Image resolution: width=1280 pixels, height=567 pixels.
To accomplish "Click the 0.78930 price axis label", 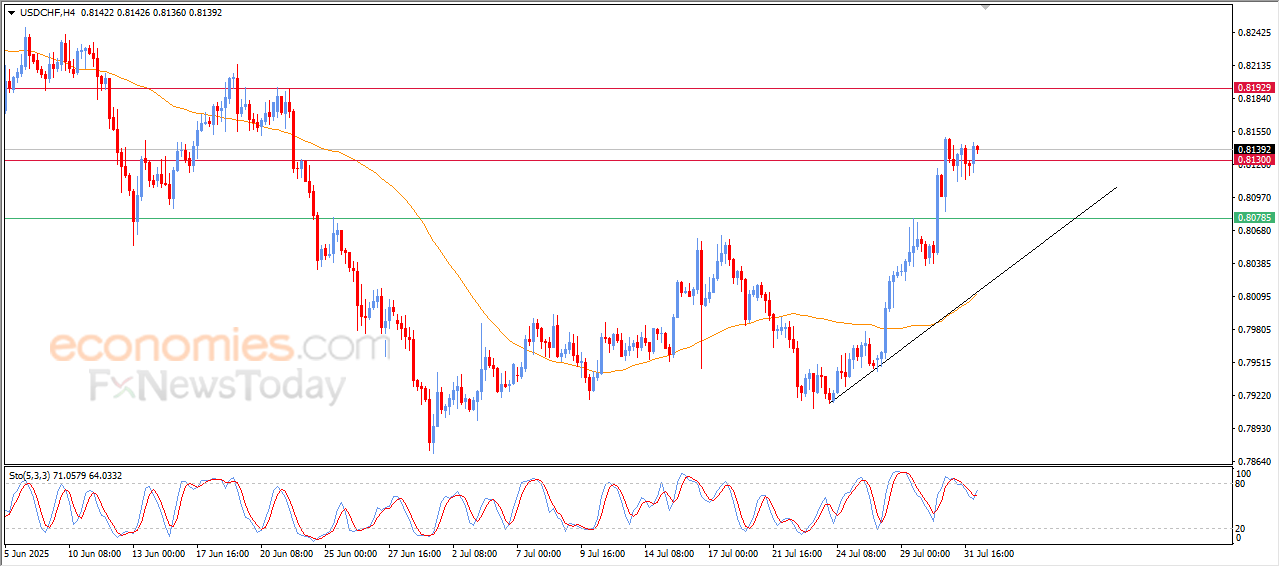I will tap(1254, 429).
